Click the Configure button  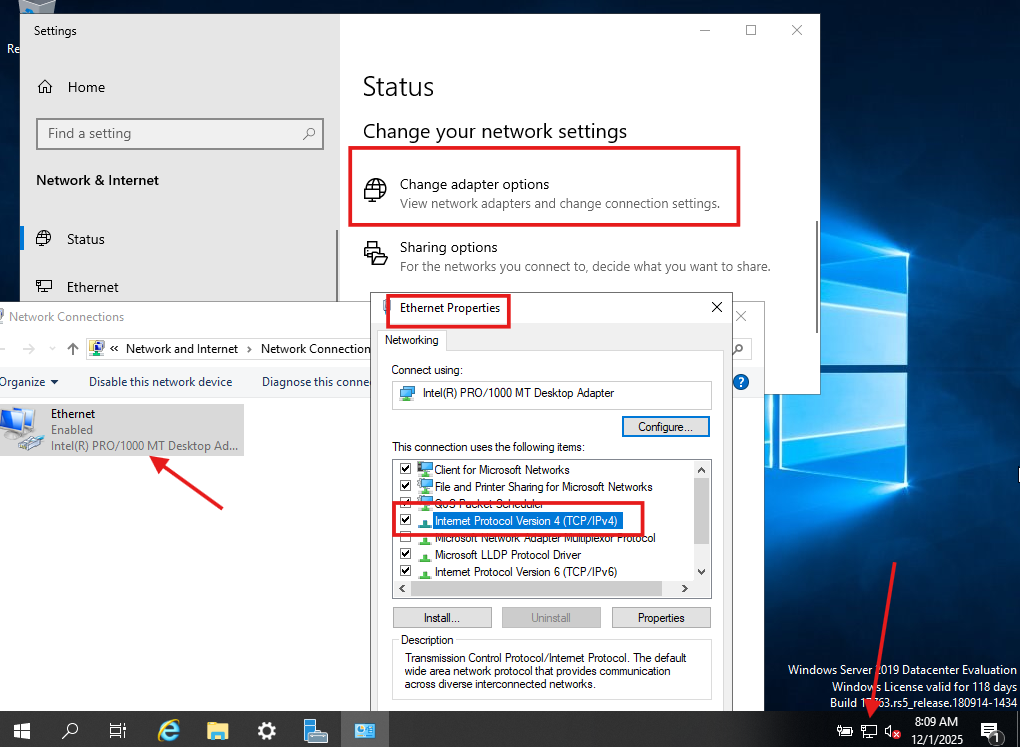click(665, 427)
